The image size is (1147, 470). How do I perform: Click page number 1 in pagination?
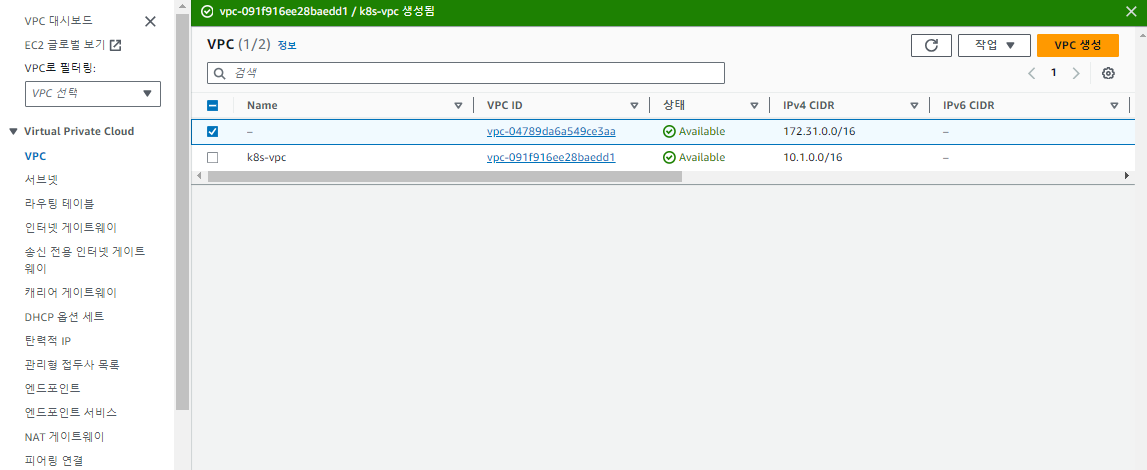coord(1053,72)
